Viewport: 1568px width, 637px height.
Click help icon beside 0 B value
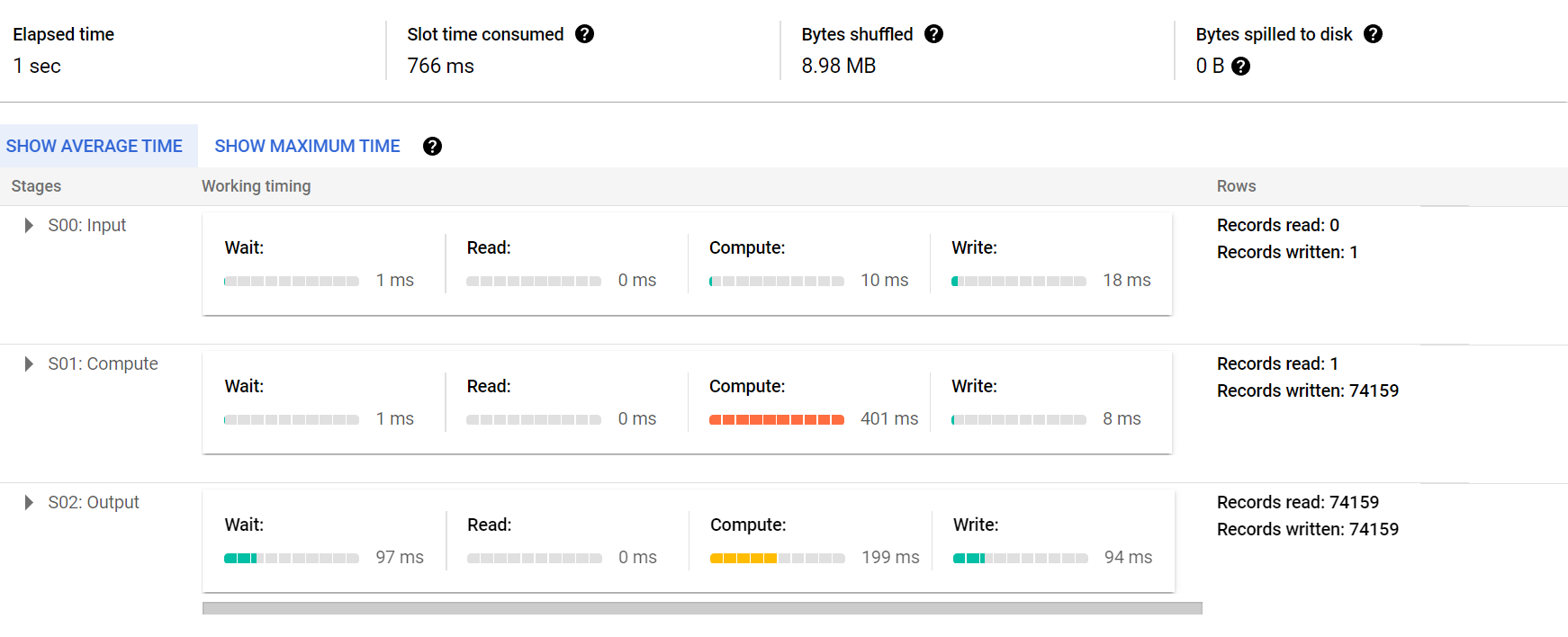[x=1240, y=67]
